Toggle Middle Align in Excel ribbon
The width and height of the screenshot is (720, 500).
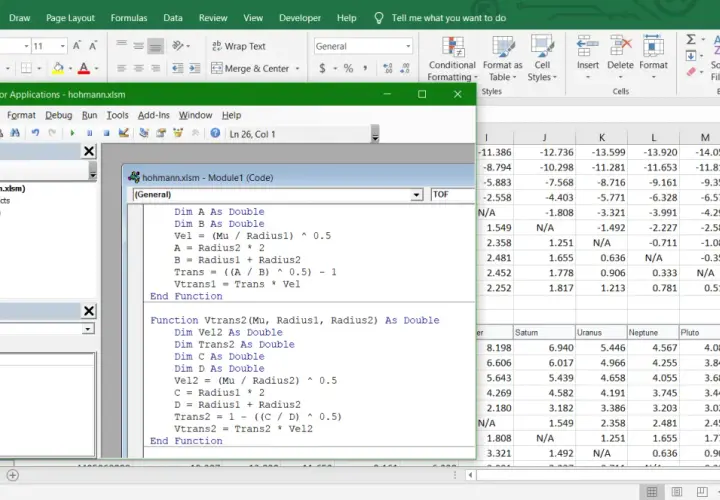[x=138, y=45]
